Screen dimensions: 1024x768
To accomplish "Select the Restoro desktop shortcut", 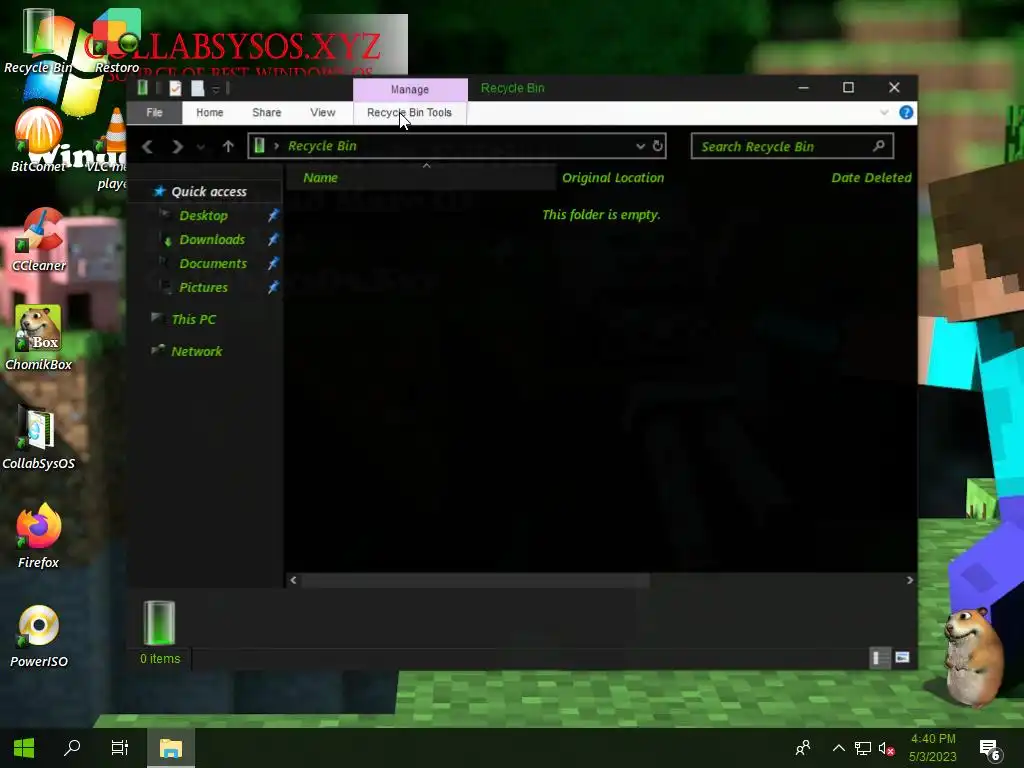I will coord(117,42).
